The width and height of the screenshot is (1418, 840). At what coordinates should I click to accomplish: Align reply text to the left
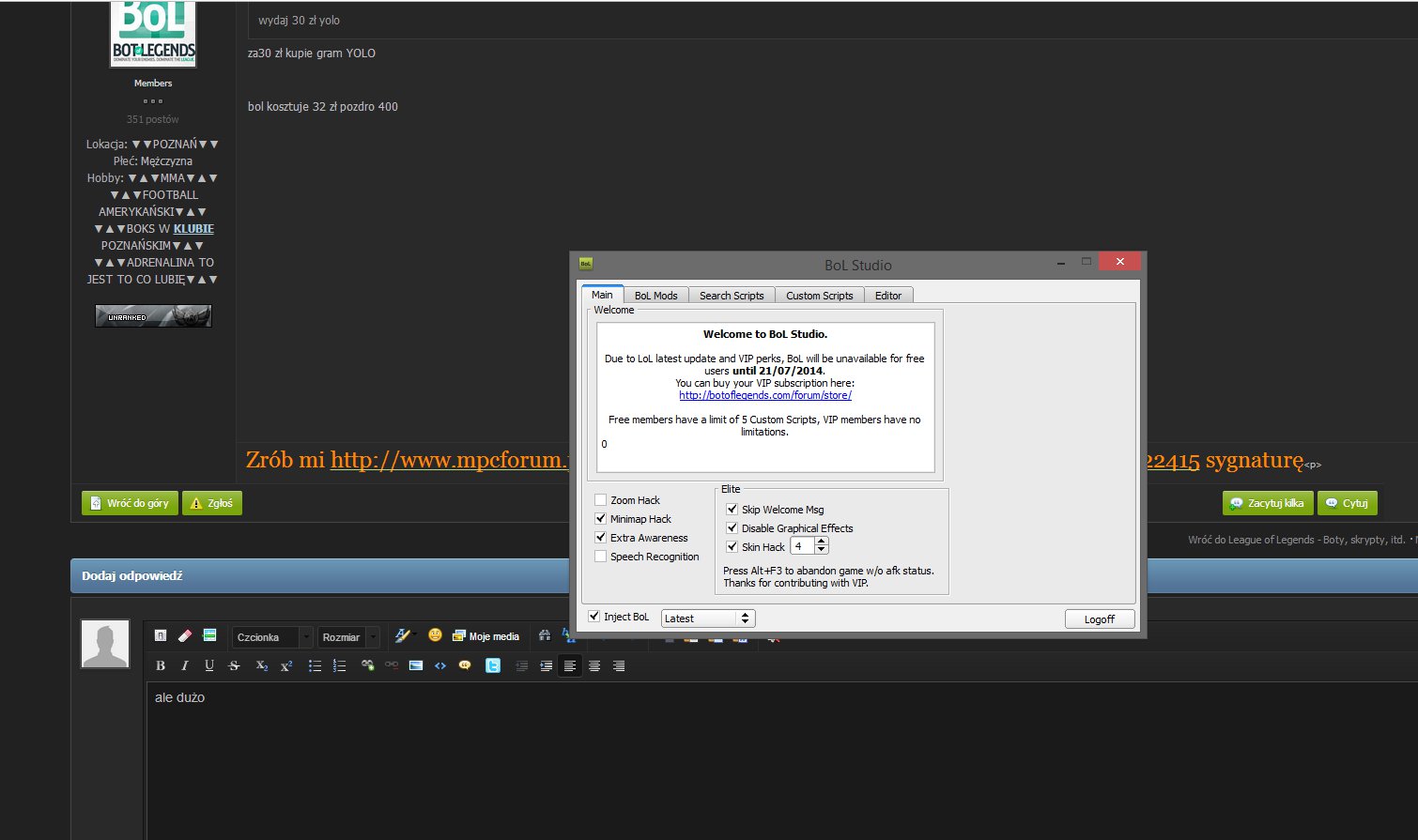coord(570,665)
